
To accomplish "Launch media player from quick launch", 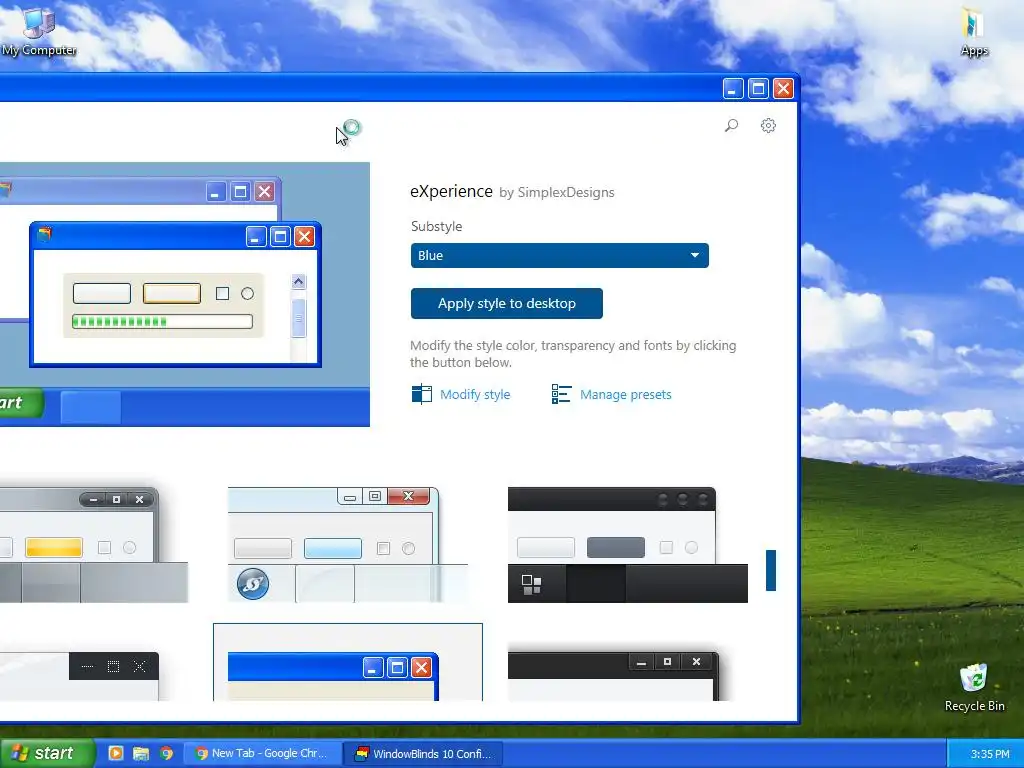I will click(x=116, y=753).
